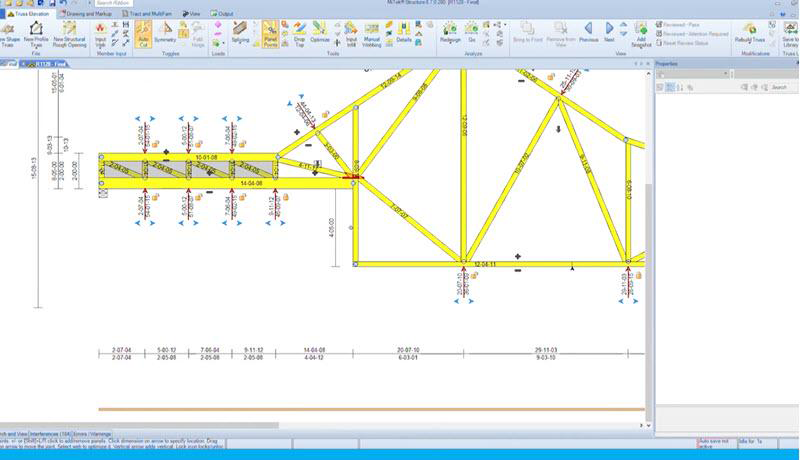Mark Reviewed - Attention Required

(x=692, y=34)
